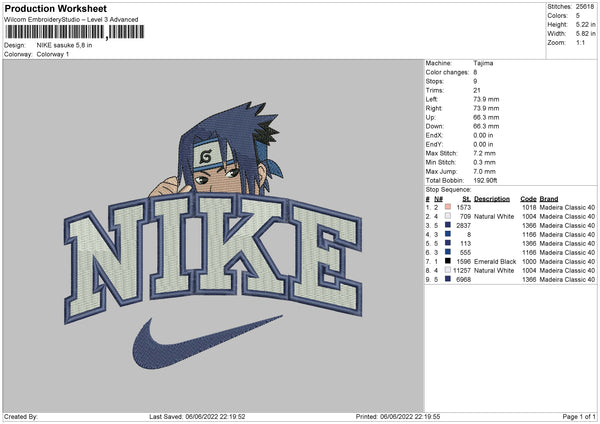The image size is (600, 424).
Task: Click the Machine value 'Tajima'
Action: 483,63
